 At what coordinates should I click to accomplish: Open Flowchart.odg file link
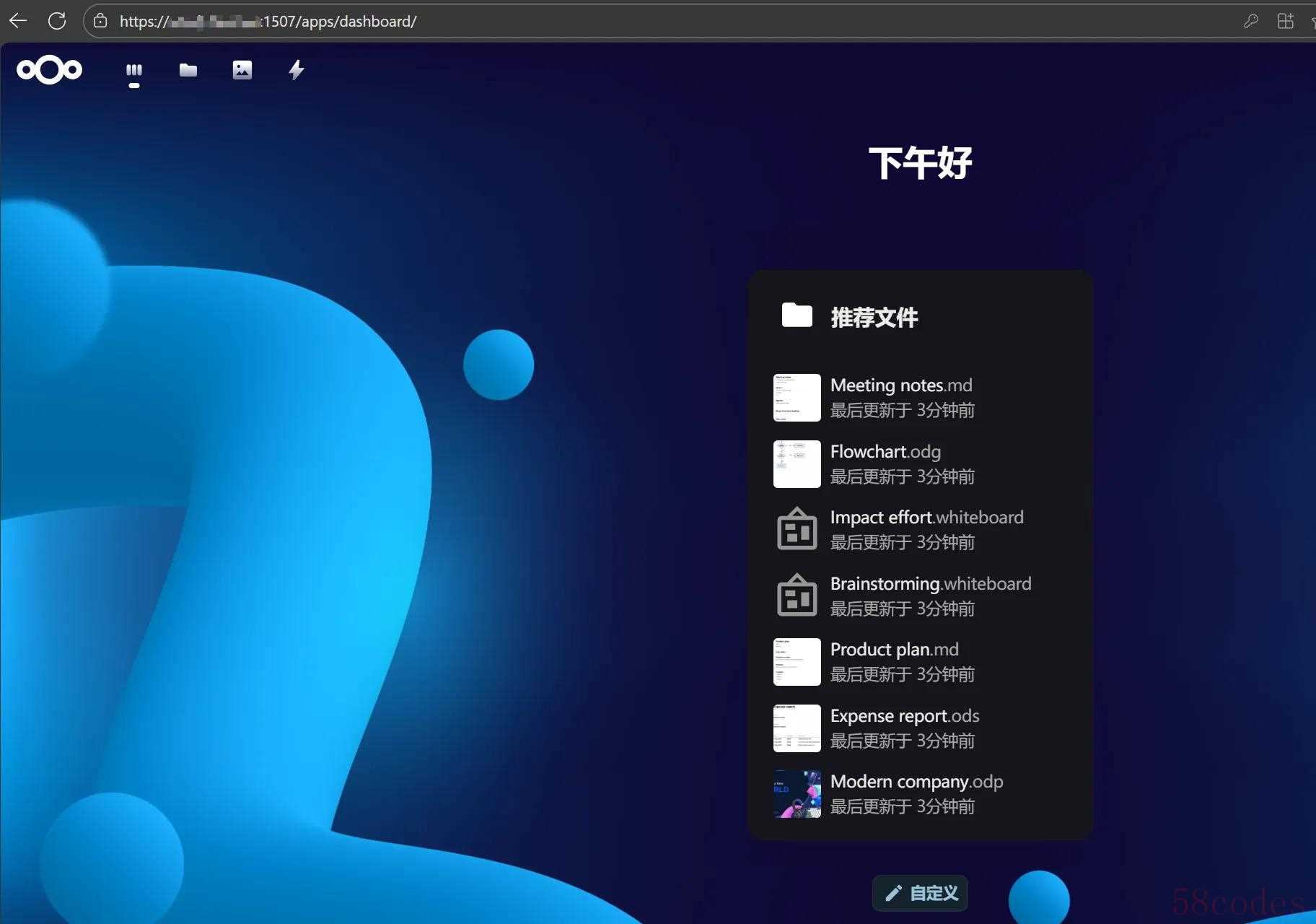pos(885,452)
